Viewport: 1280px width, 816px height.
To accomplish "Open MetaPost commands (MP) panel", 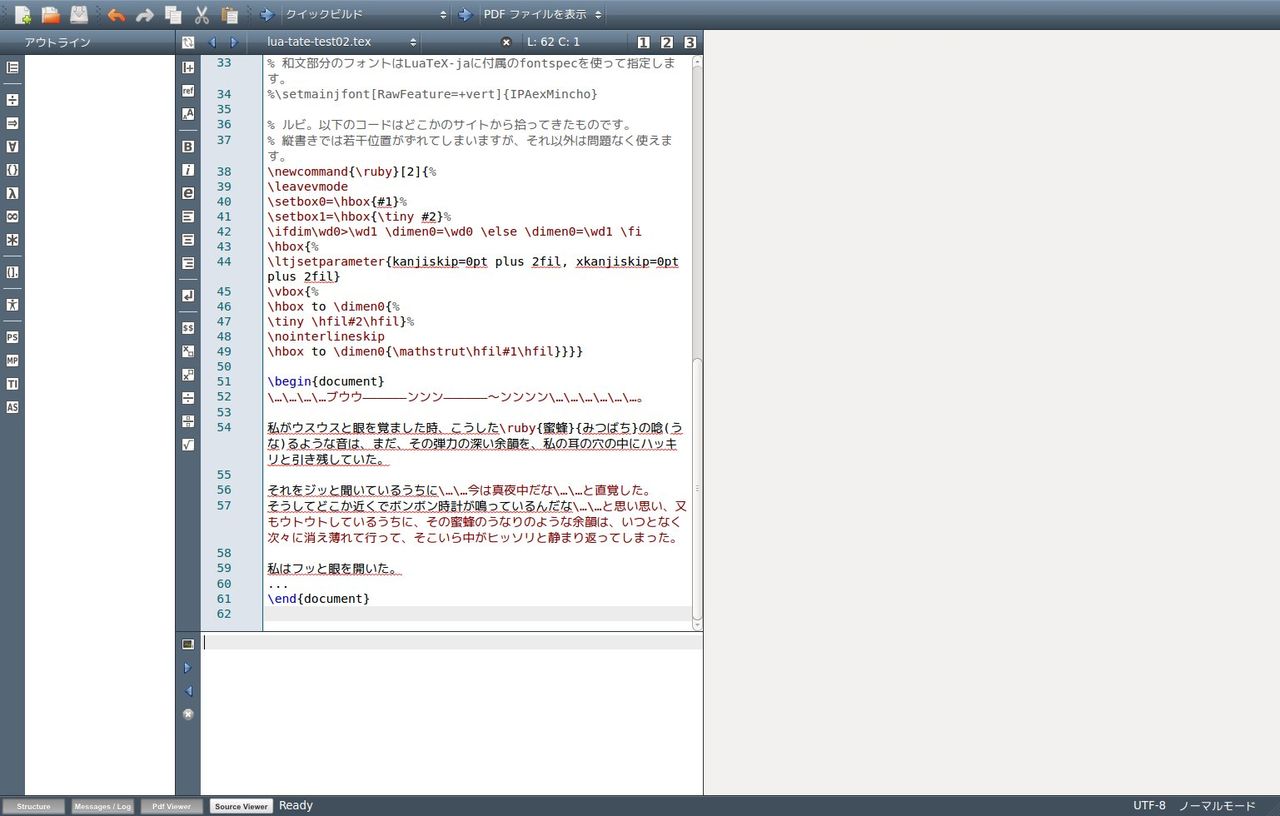I will (x=12, y=361).
